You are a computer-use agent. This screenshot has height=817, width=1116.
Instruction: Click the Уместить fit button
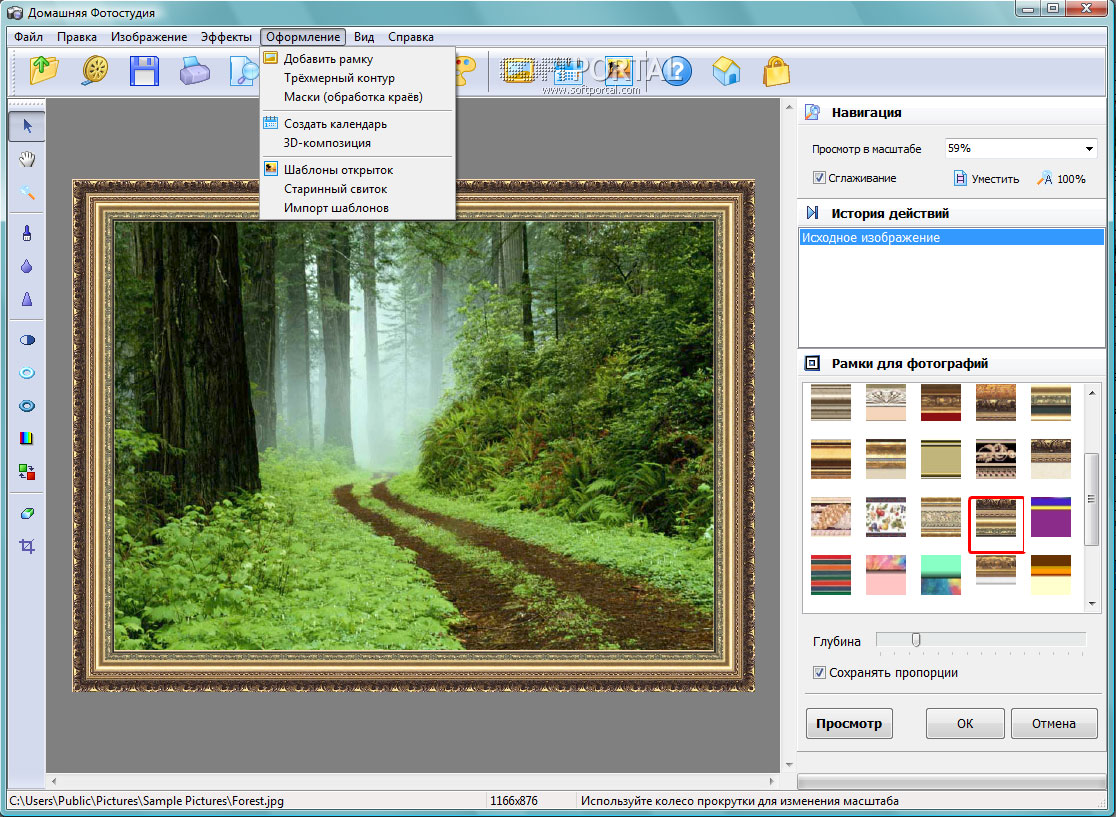coord(985,179)
